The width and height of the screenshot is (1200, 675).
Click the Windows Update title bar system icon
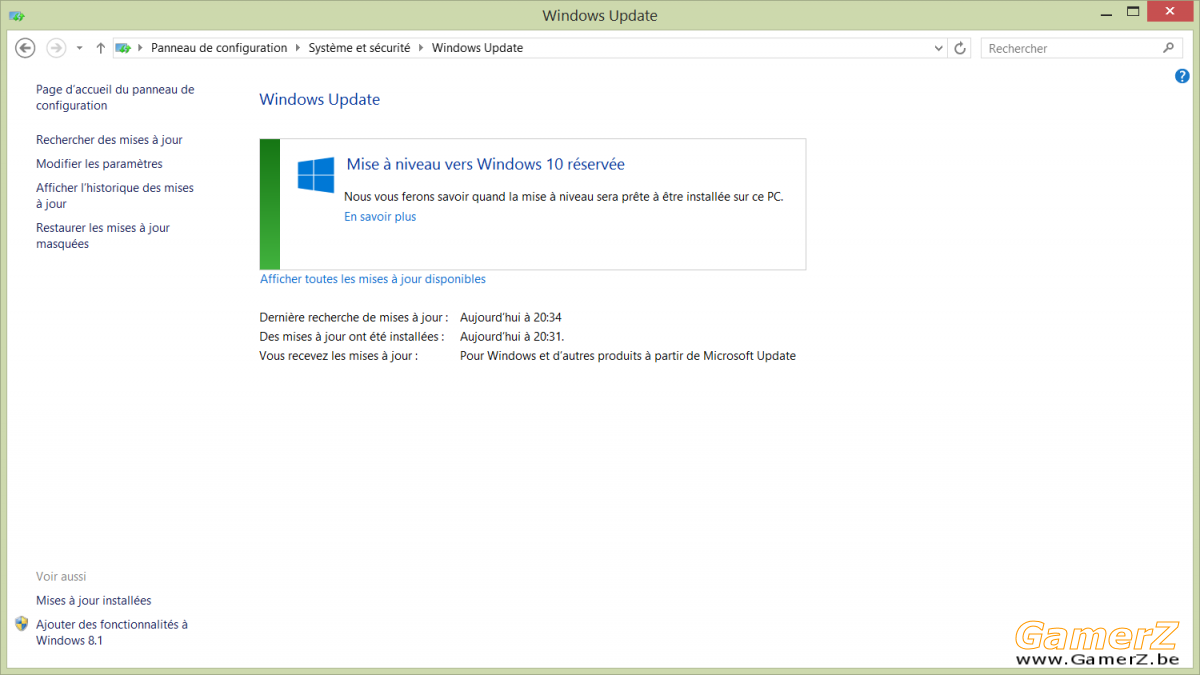(17, 15)
